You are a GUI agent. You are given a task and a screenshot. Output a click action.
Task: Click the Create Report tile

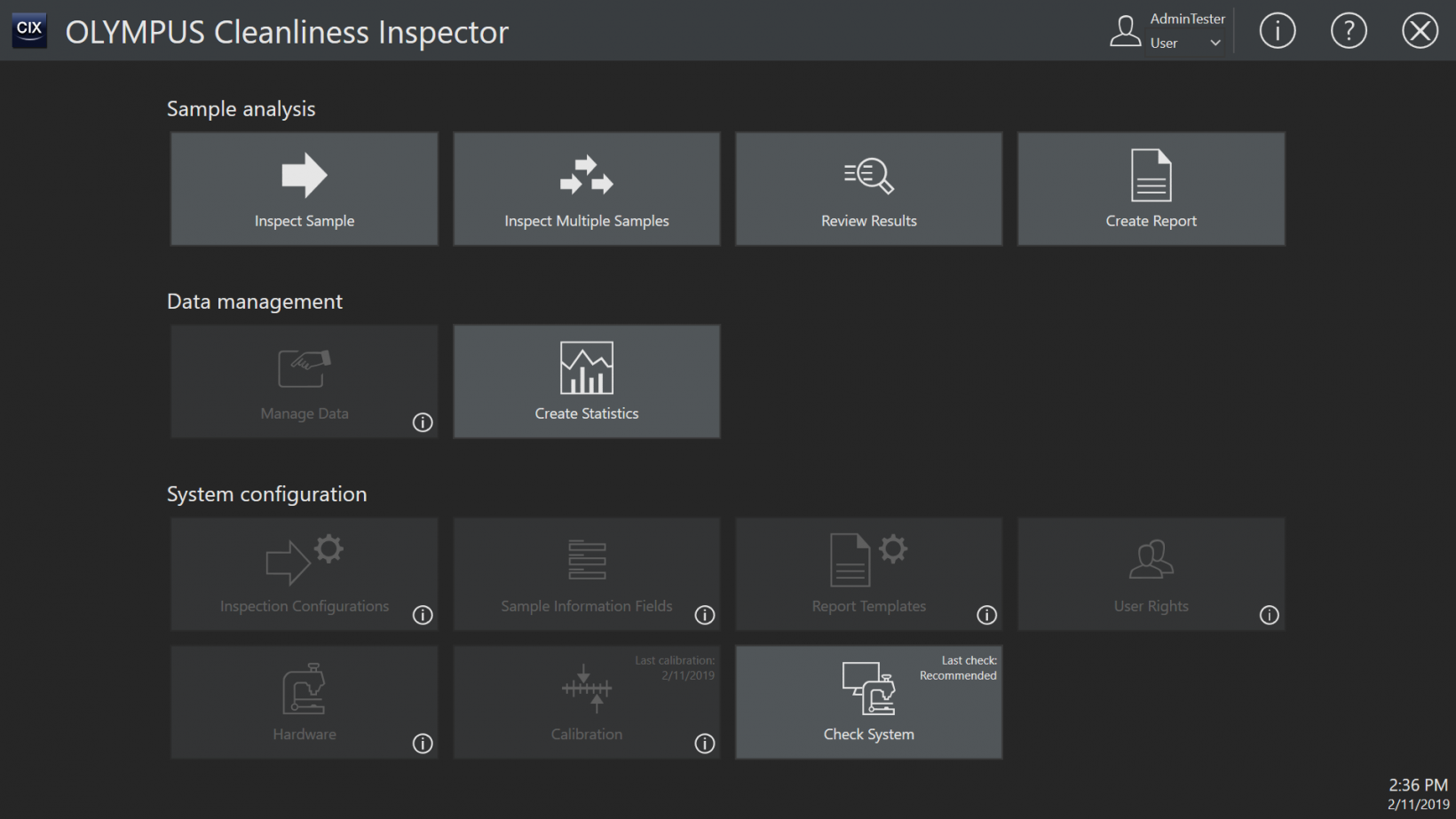pyautogui.click(x=1151, y=189)
